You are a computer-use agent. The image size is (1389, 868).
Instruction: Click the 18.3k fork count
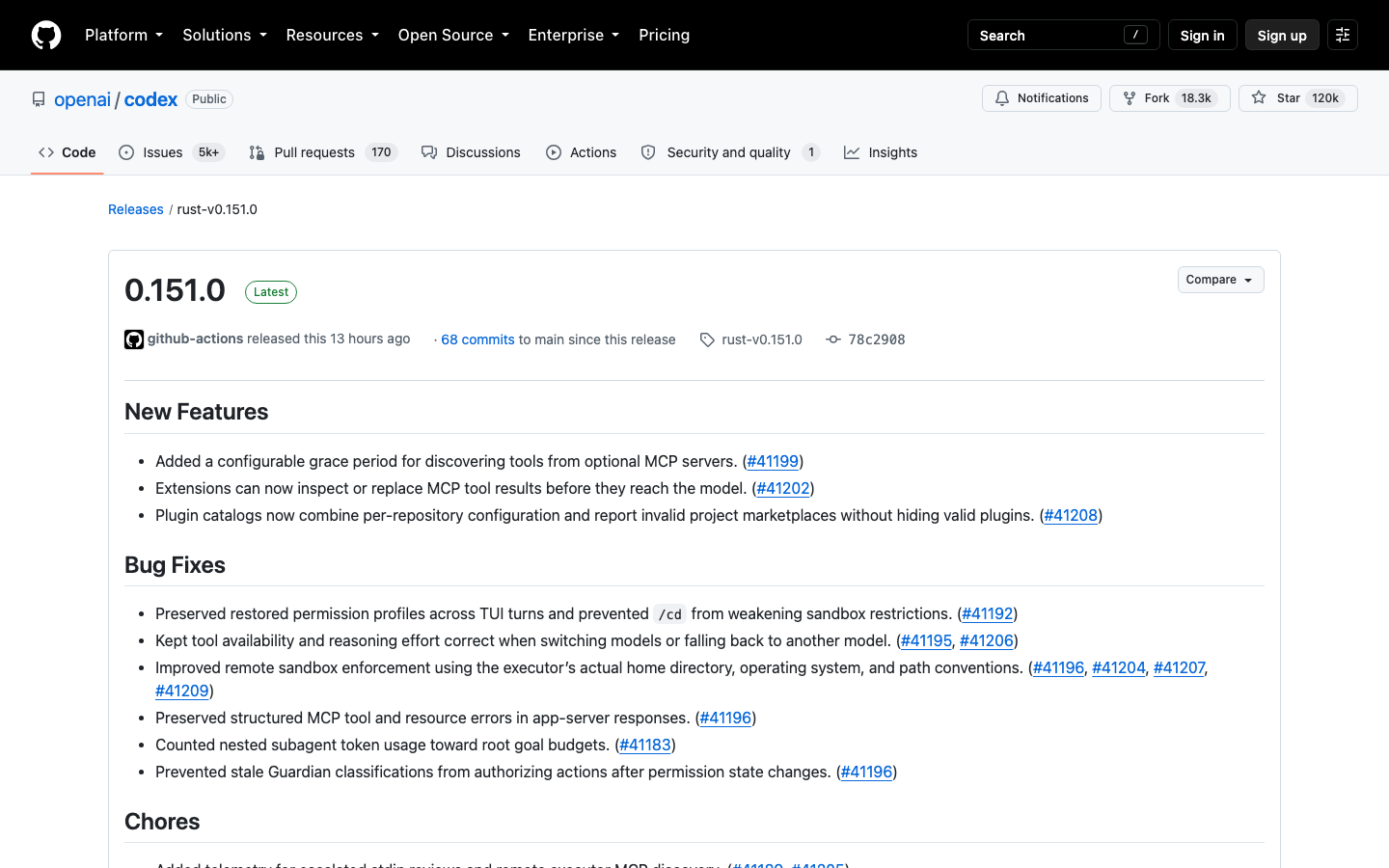(x=1196, y=98)
